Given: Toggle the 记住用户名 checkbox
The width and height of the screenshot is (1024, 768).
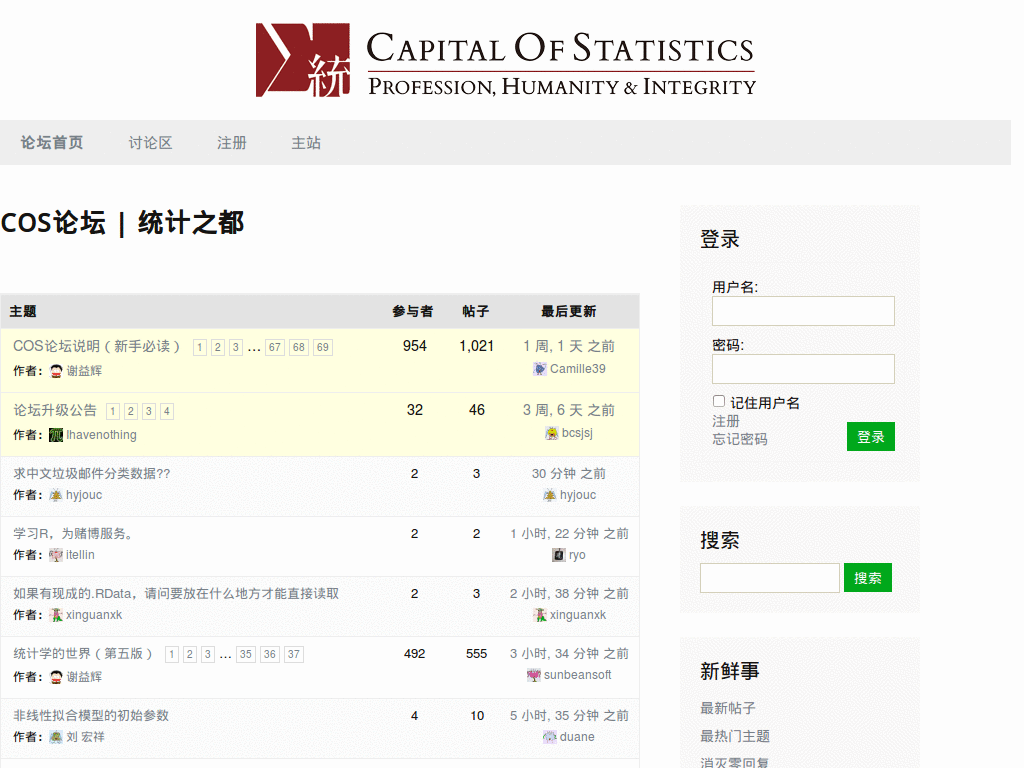Looking at the screenshot, I should 719,401.
